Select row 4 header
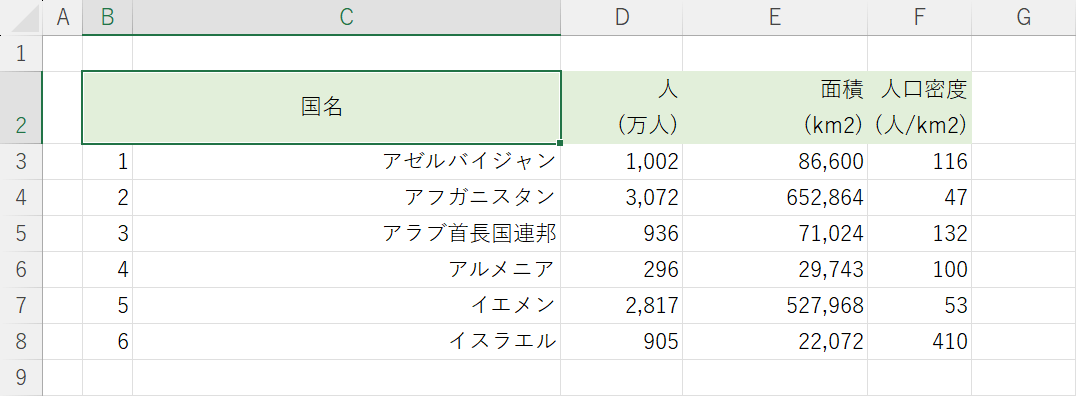 click(21, 198)
